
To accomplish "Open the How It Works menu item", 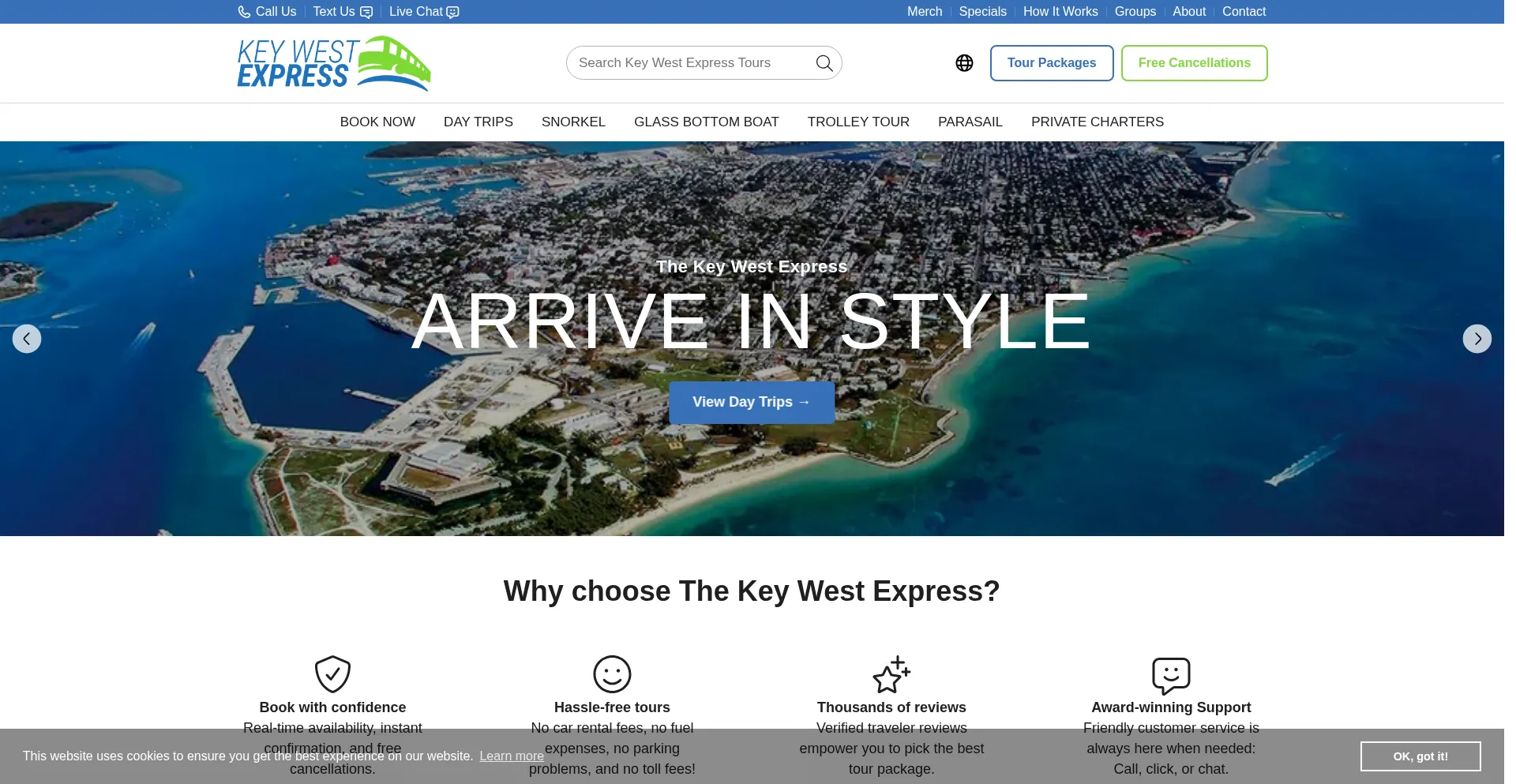I will (x=1060, y=11).
